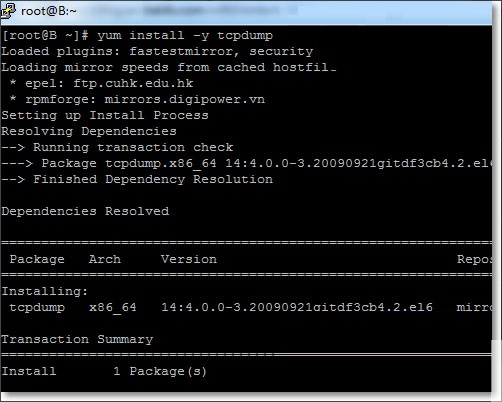The height and width of the screenshot is (402, 502).
Task: Click the Version column header
Action: click(189, 259)
